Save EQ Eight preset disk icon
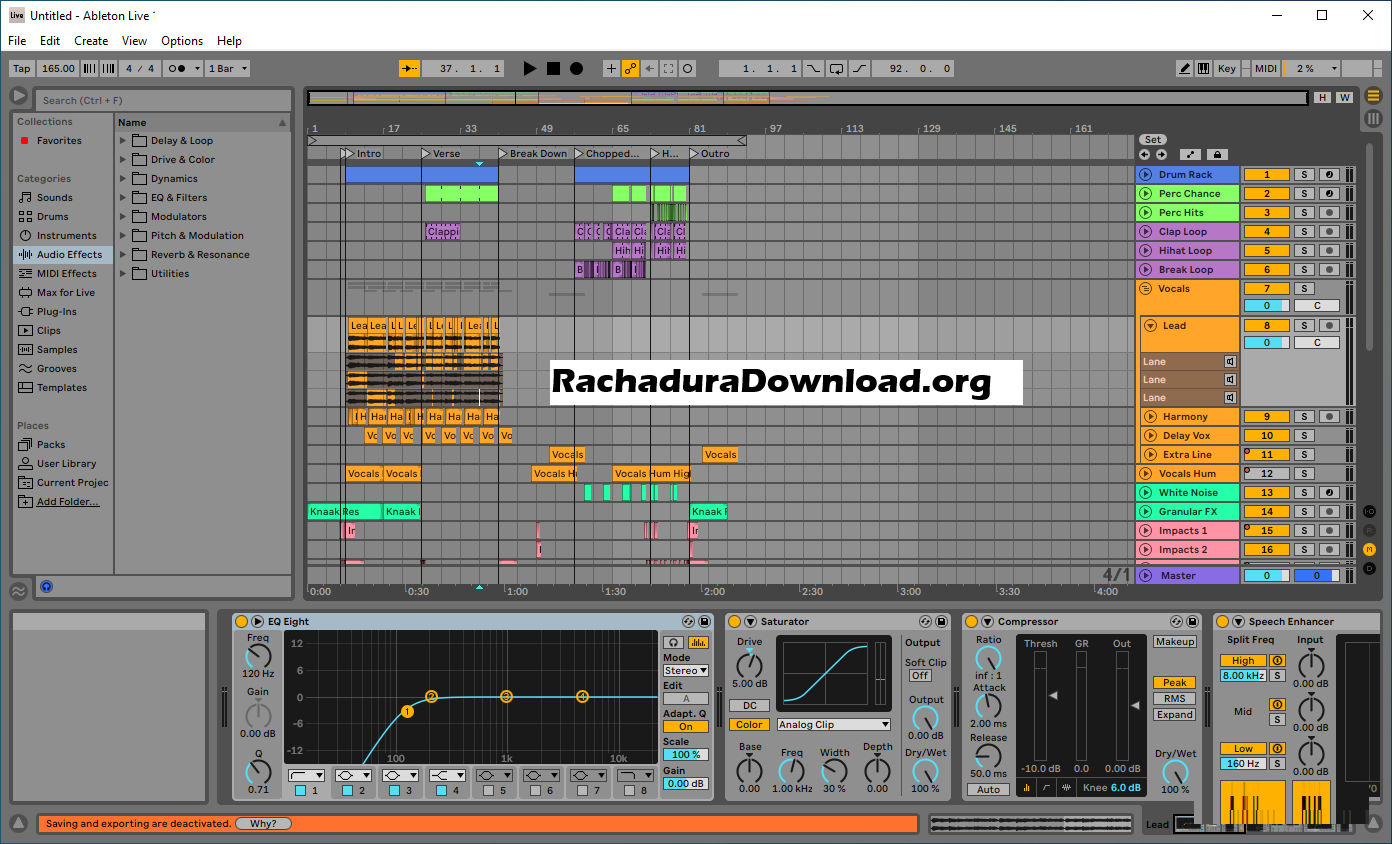The width and height of the screenshot is (1392, 844). tap(704, 621)
